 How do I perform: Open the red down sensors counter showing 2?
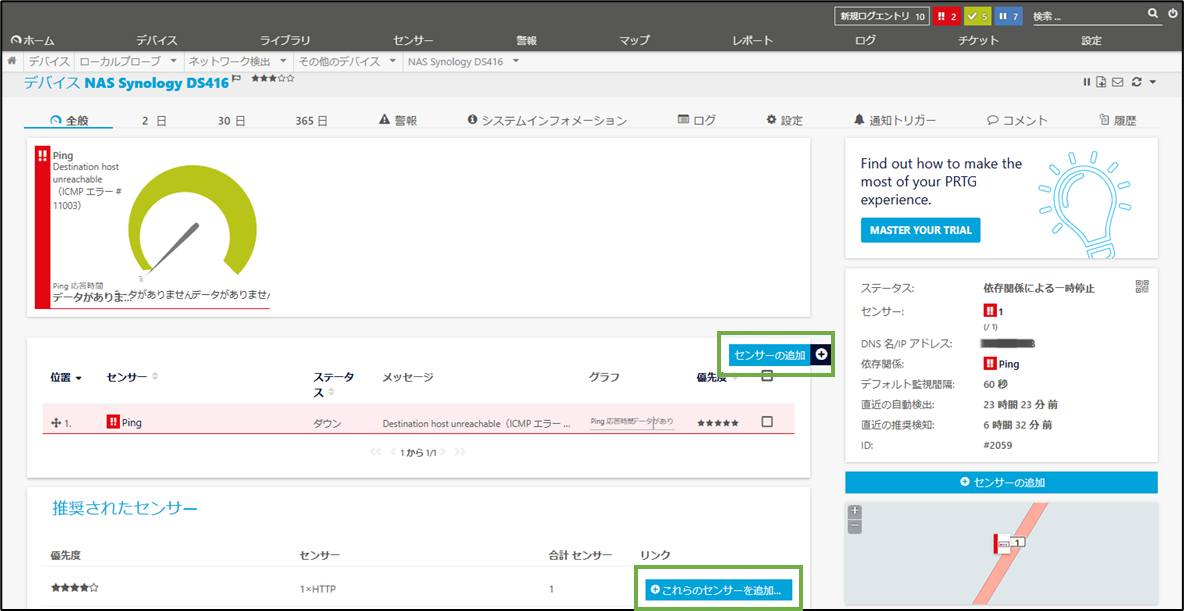pyautogui.click(x=946, y=16)
